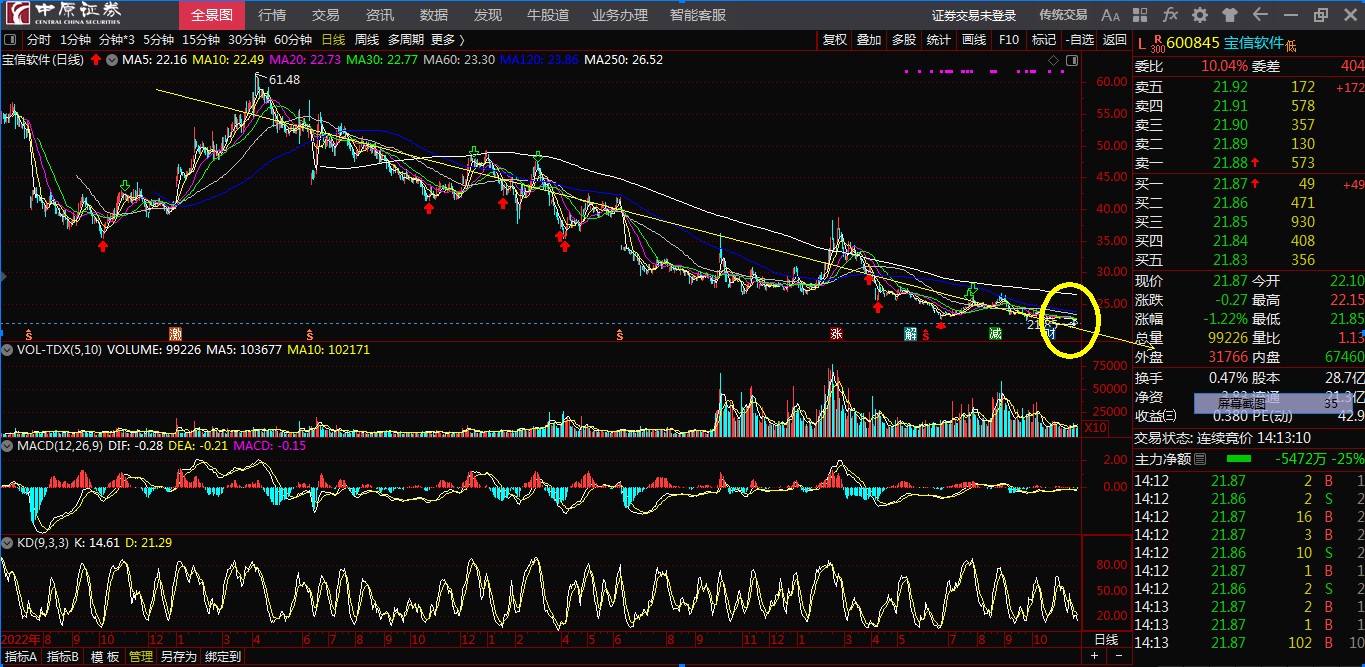Select the 5分钟 period
1365x667 pixels.
point(158,40)
